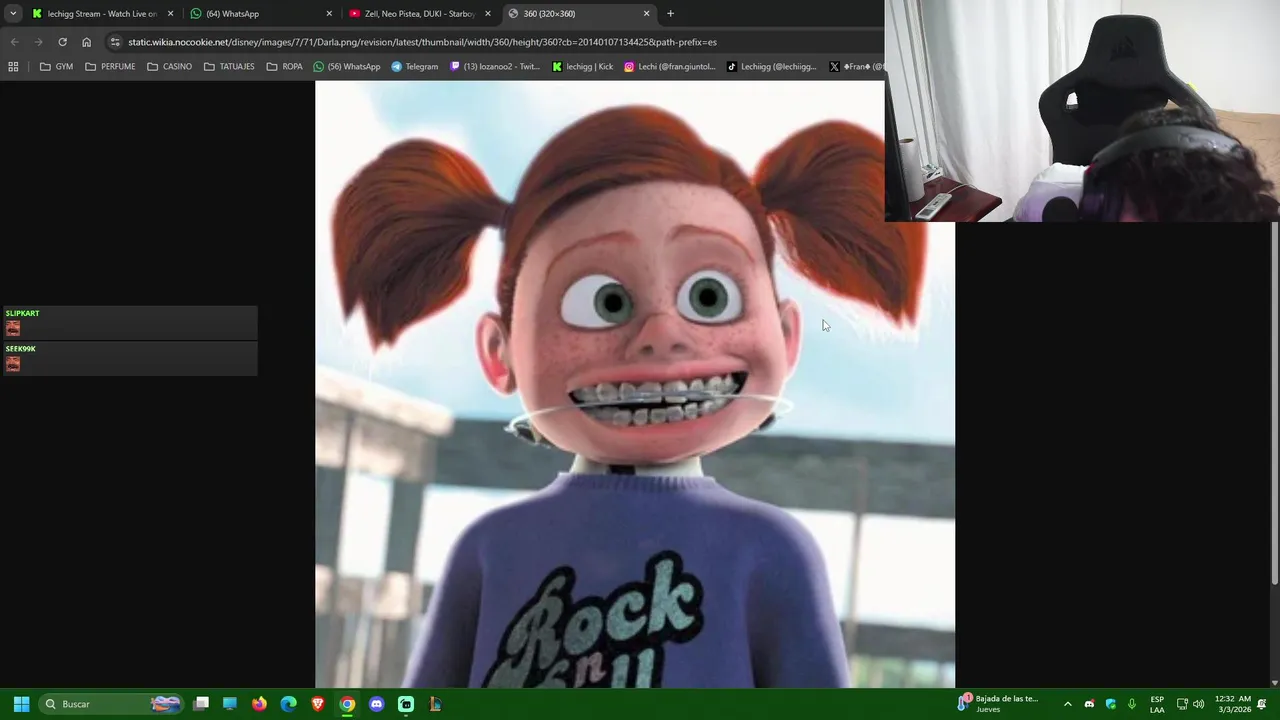Viewport: 1280px width, 720px height.
Task: Open Task View from the taskbar
Action: [x=201, y=704]
